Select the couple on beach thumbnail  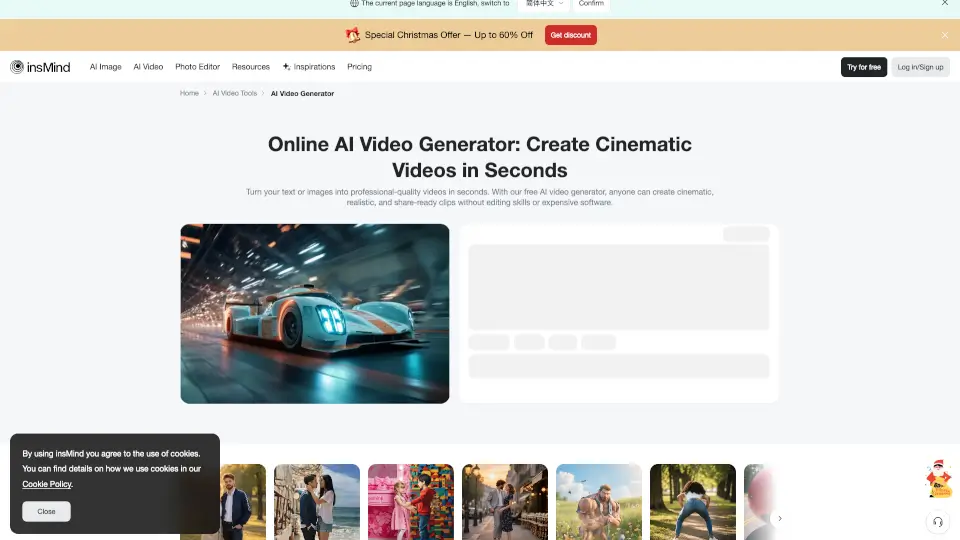pos(317,502)
